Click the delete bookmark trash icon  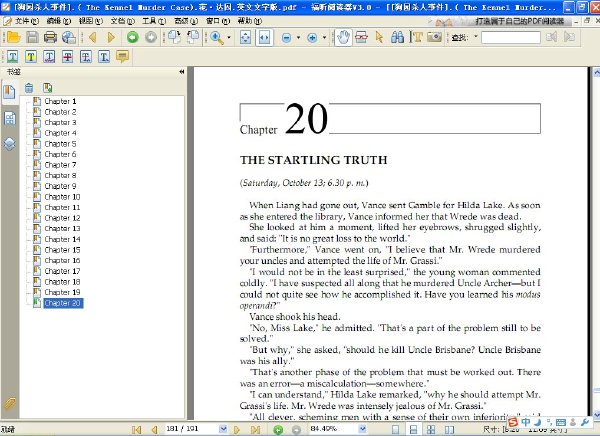click(29, 88)
